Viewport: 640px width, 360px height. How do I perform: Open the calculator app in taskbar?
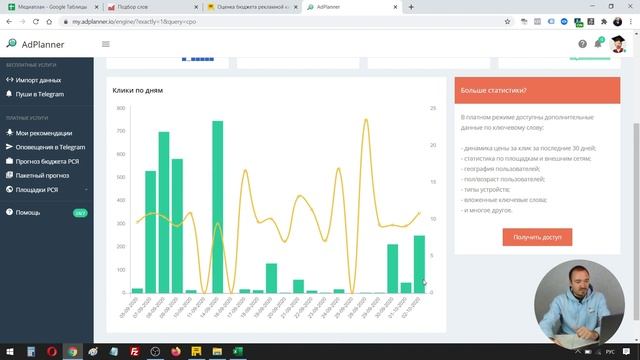click(x=31, y=351)
